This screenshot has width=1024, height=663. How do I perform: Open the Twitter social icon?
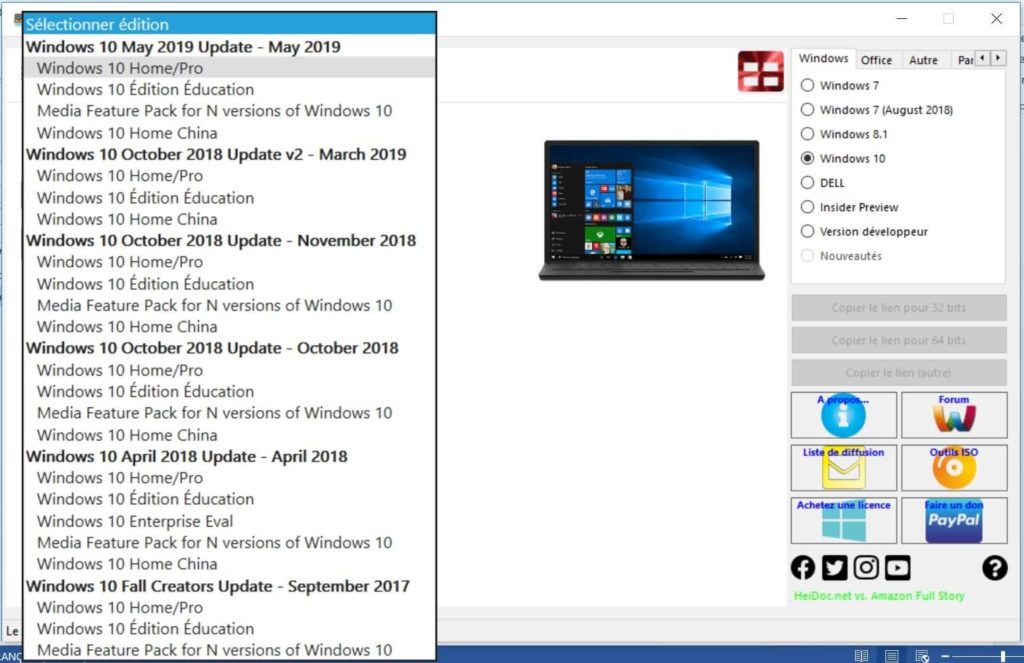click(x=835, y=568)
